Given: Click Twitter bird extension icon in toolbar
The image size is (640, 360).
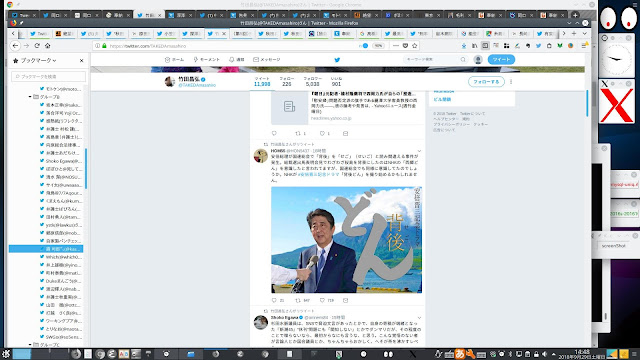Looking at the screenshot, I should coord(538,46).
